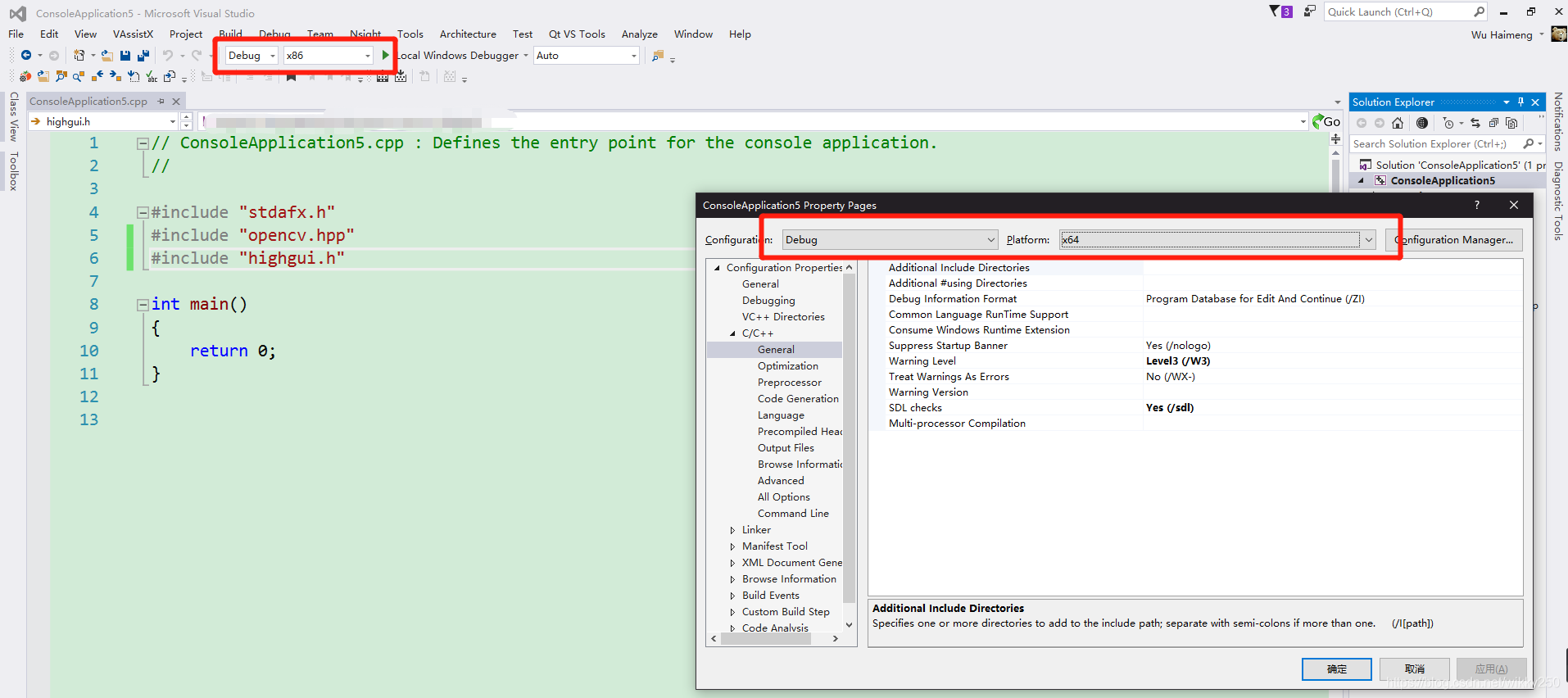Expand the Linker tree node
1568x698 pixels.
click(x=733, y=530)
